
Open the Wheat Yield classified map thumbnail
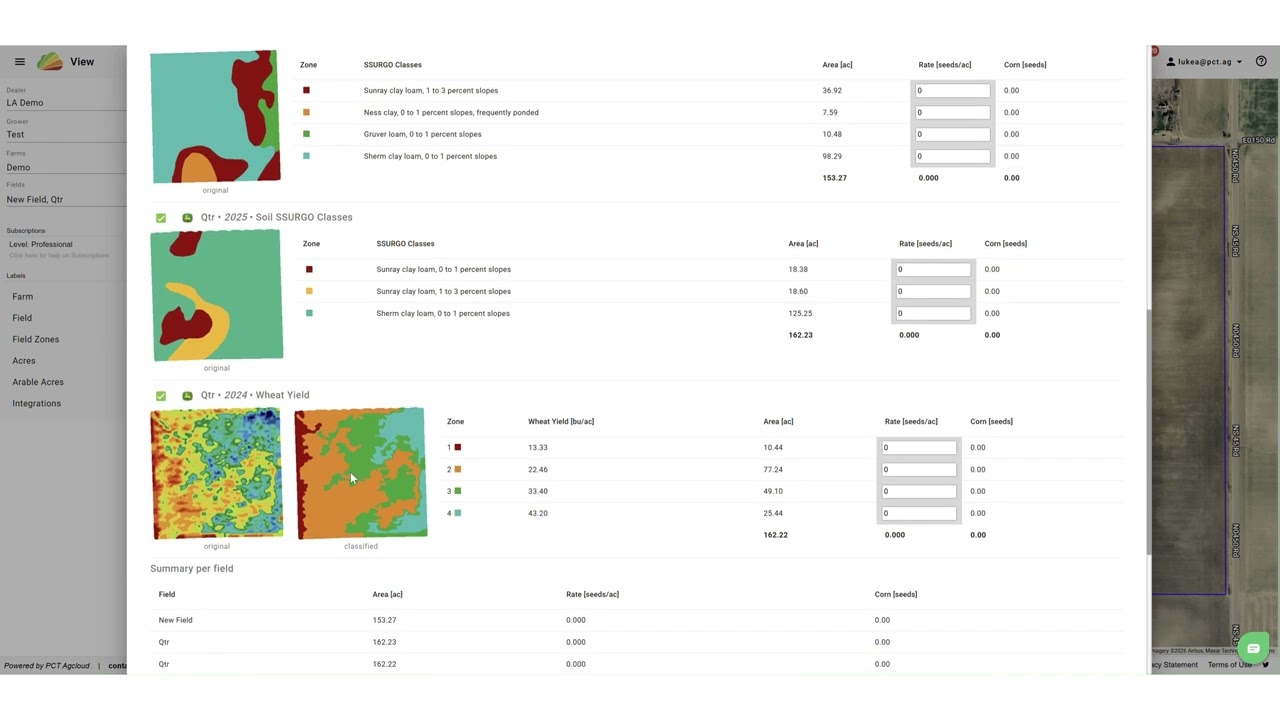tap(361, 473)
